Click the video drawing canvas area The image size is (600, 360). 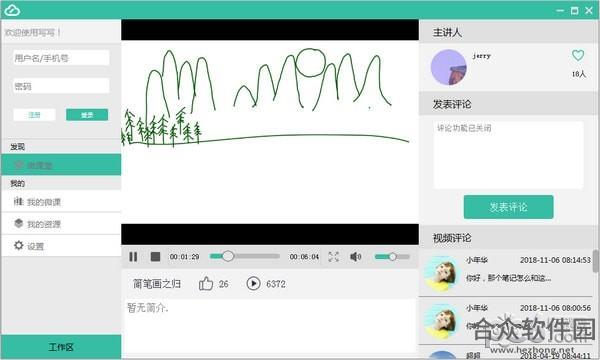pyautogui.click(x=270, y=132)
